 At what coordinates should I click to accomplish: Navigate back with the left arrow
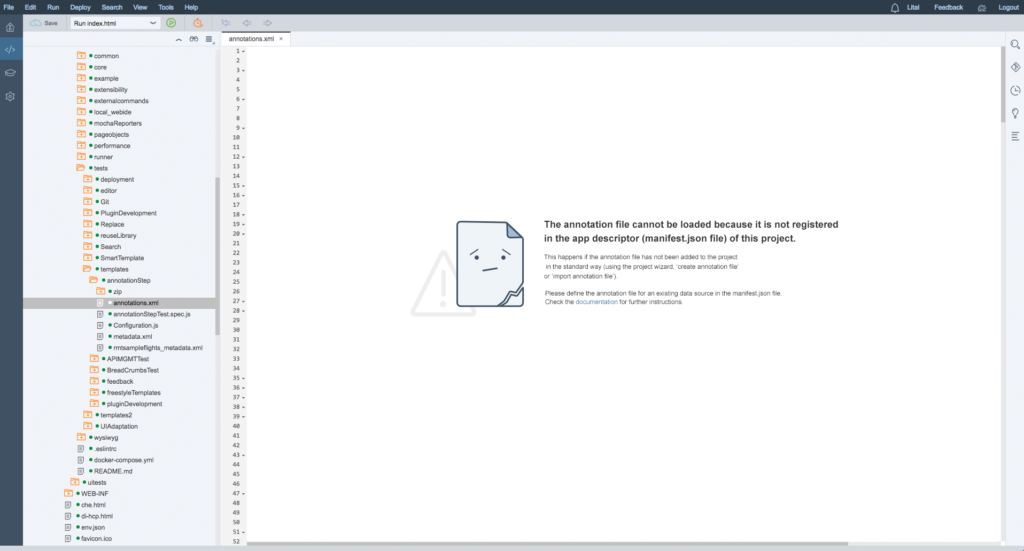pyautogui.click(x=247, y=23)
